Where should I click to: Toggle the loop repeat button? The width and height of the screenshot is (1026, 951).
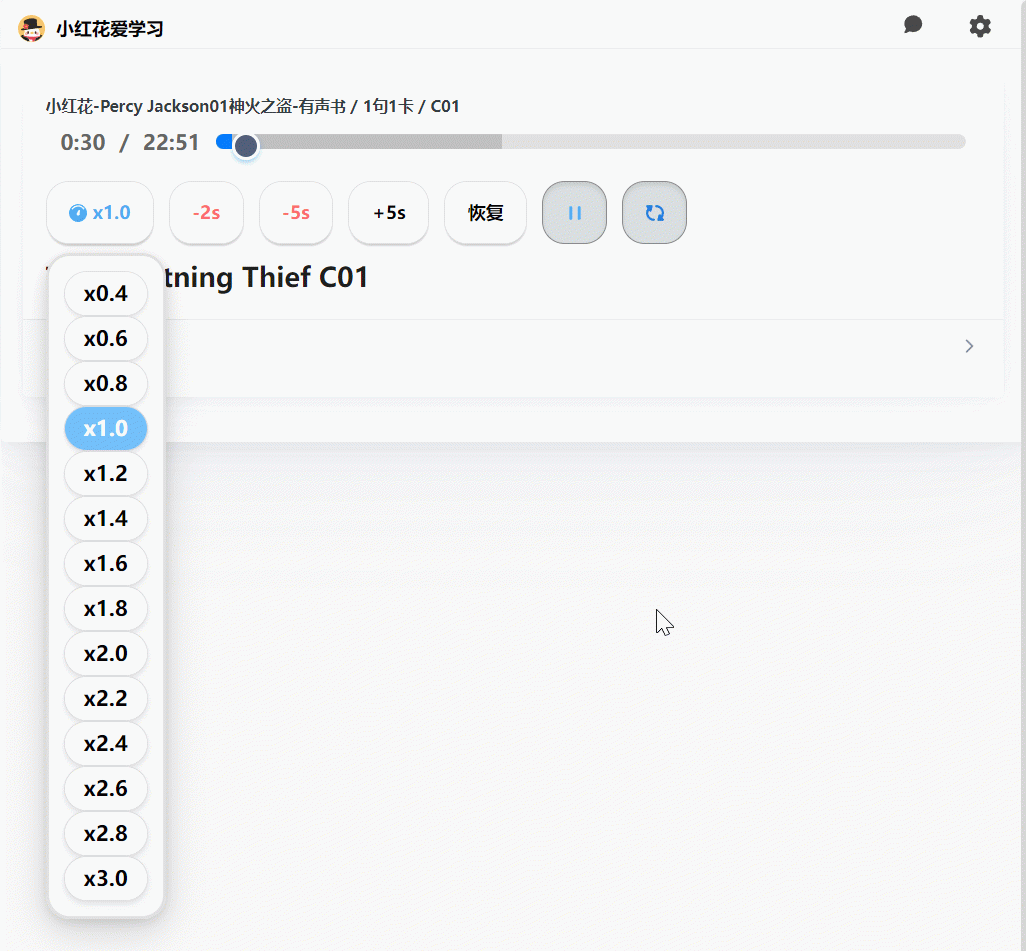pyautogui.click(x=654, y=213)
